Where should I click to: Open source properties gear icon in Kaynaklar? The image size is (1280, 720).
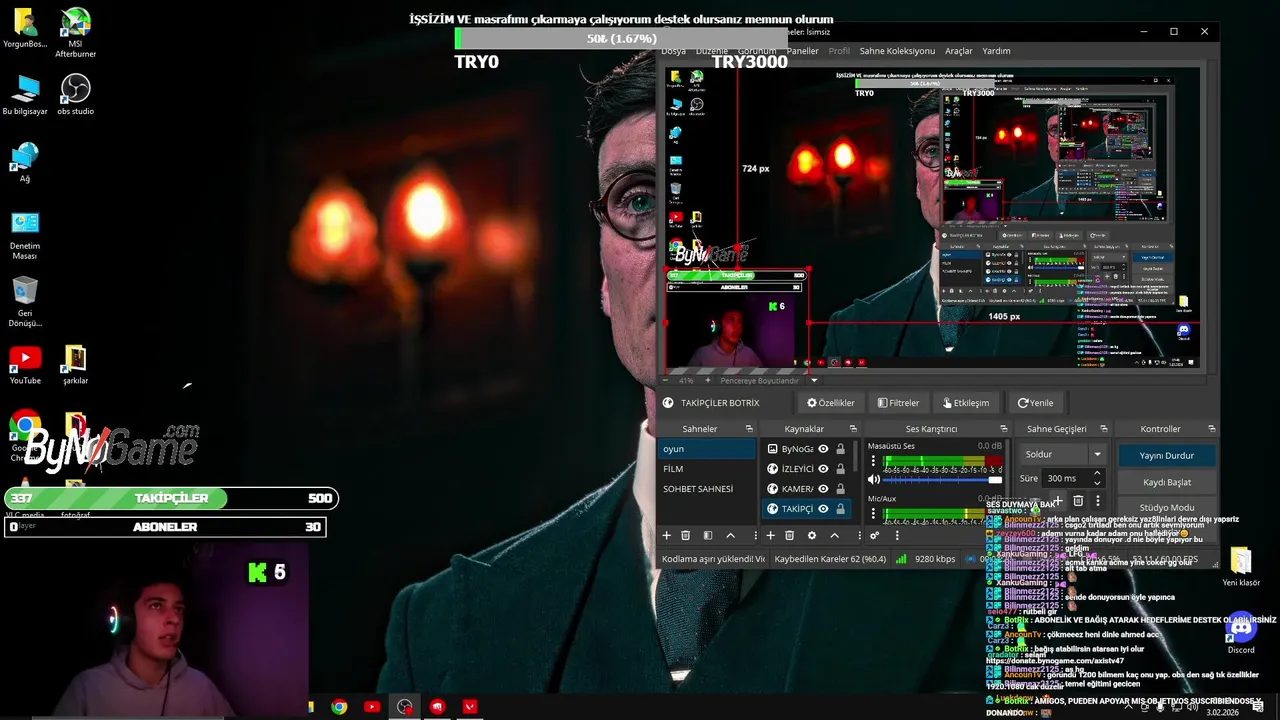click(x=812, y=536)
